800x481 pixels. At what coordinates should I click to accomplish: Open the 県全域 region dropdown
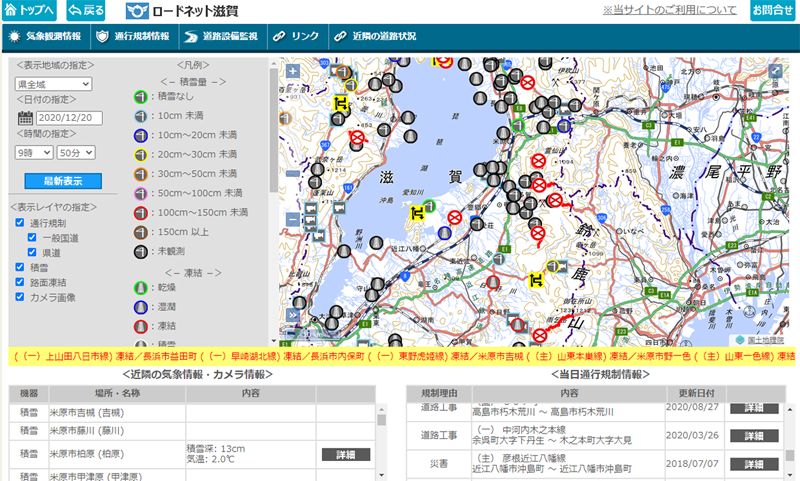point(53,84)
